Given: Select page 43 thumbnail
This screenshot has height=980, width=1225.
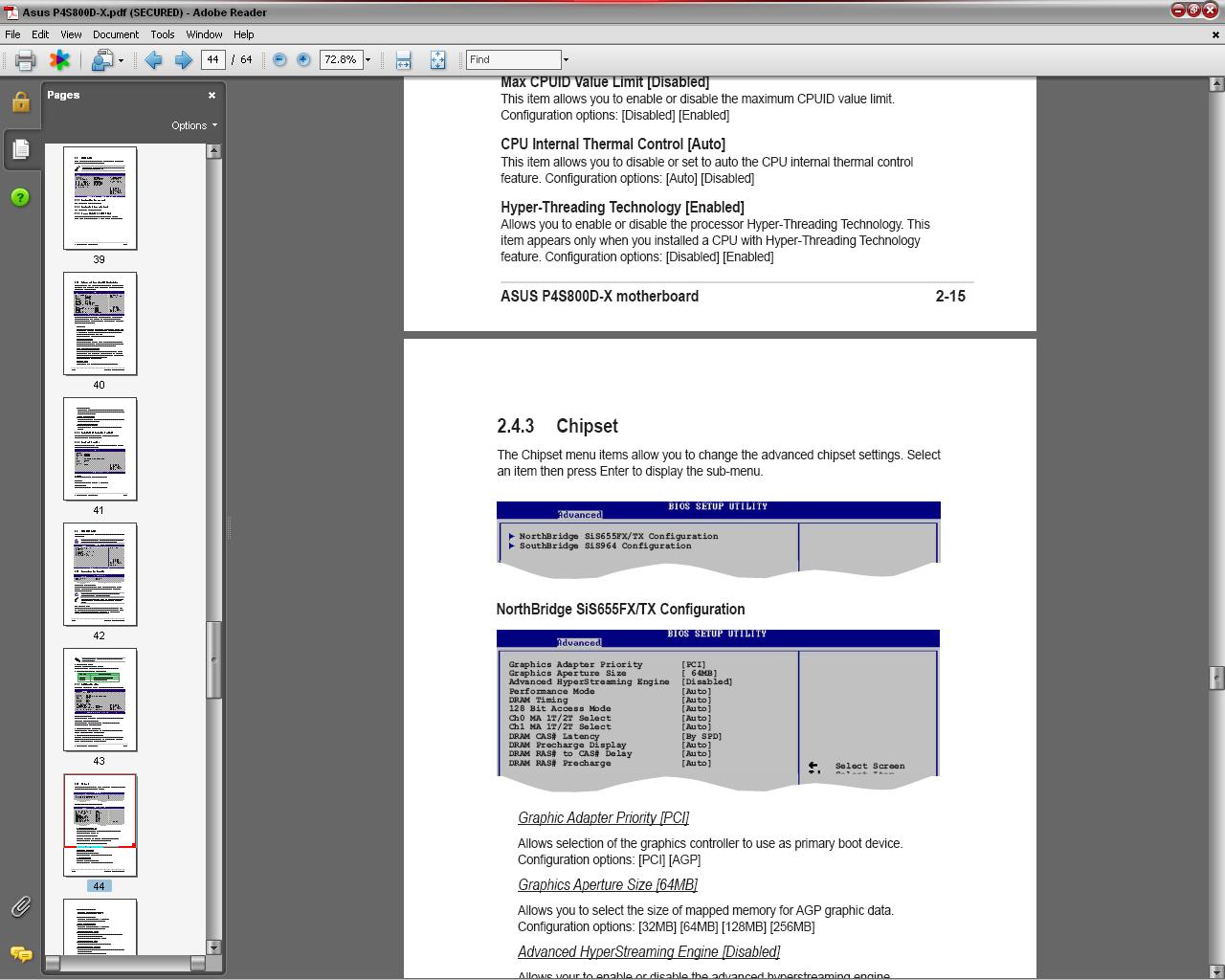Looking at the screenshot, I should 100,700.
